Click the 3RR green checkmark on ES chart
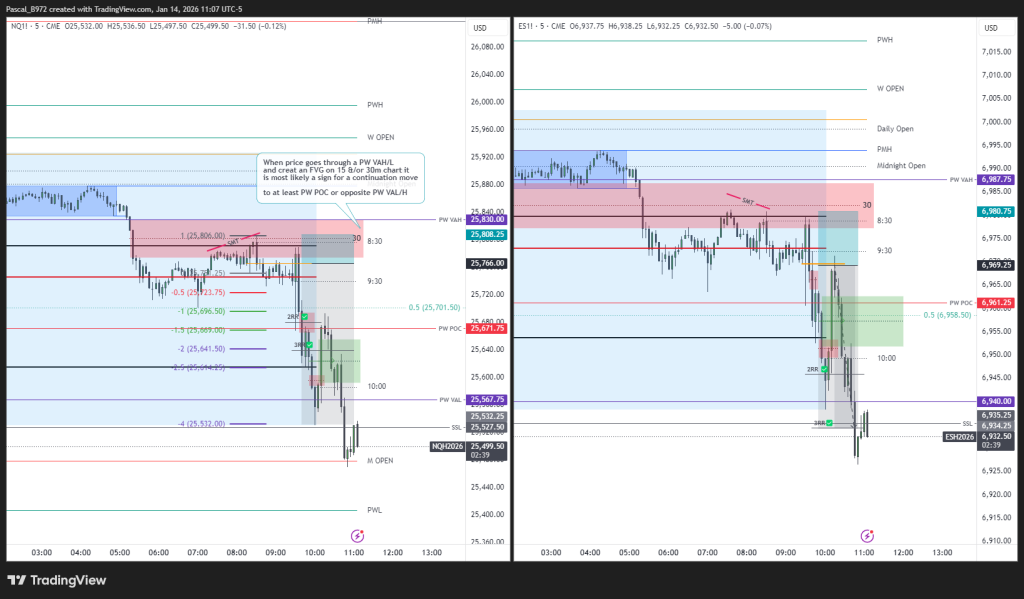Viewport: 1024px width, 599px height. (x=829, y=423)
